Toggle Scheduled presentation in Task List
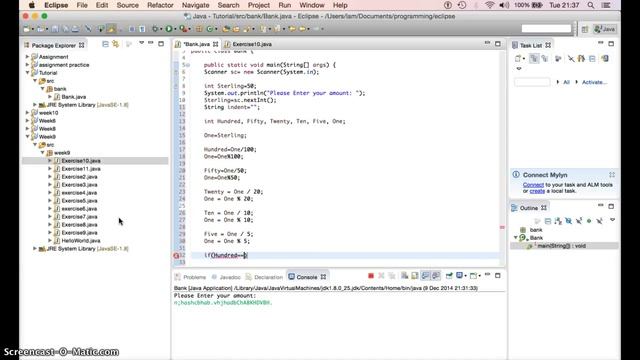The height and width of the screenshot is (360, 640). pyautogui.click(x=544, y=59)
